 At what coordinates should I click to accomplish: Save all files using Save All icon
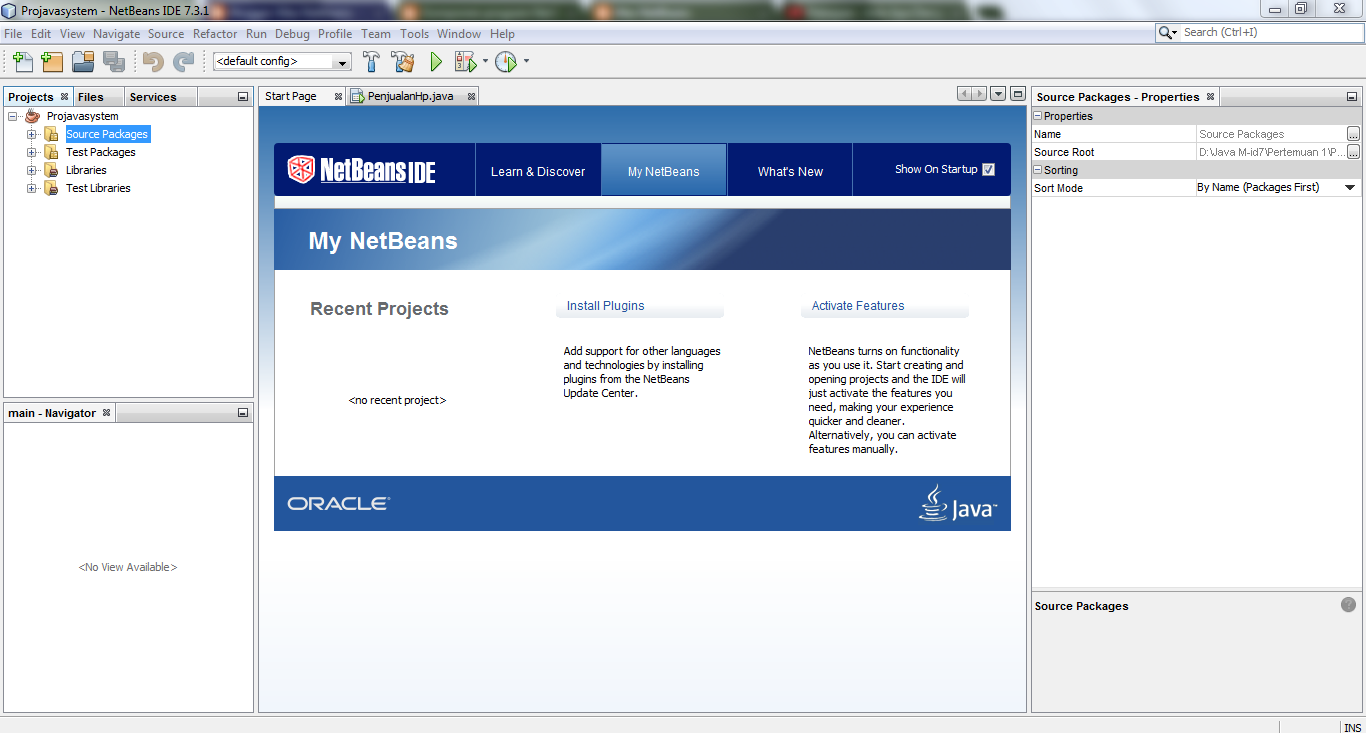[114, 61]
